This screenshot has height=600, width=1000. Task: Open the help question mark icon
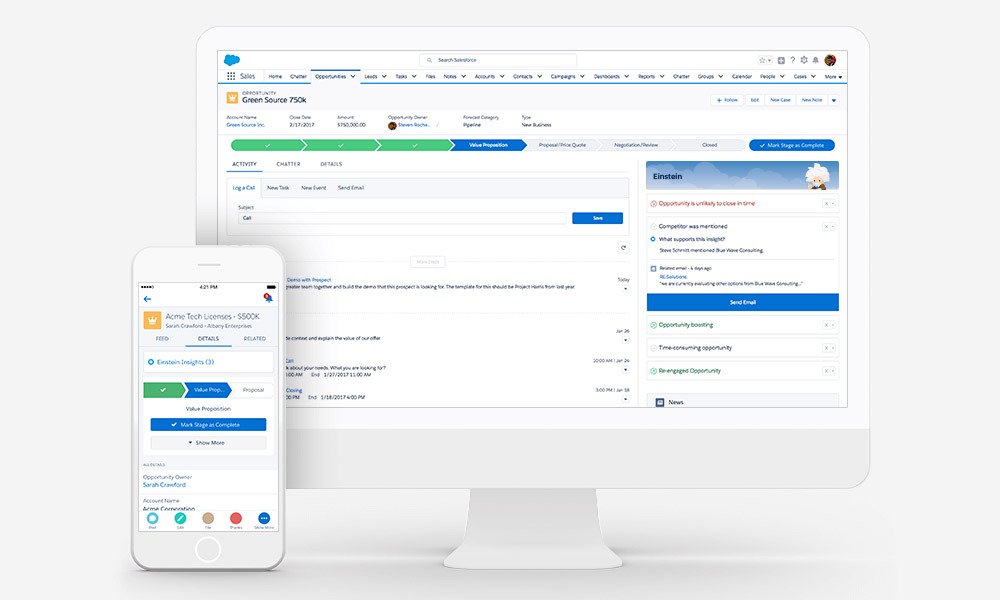coord(793,60)
